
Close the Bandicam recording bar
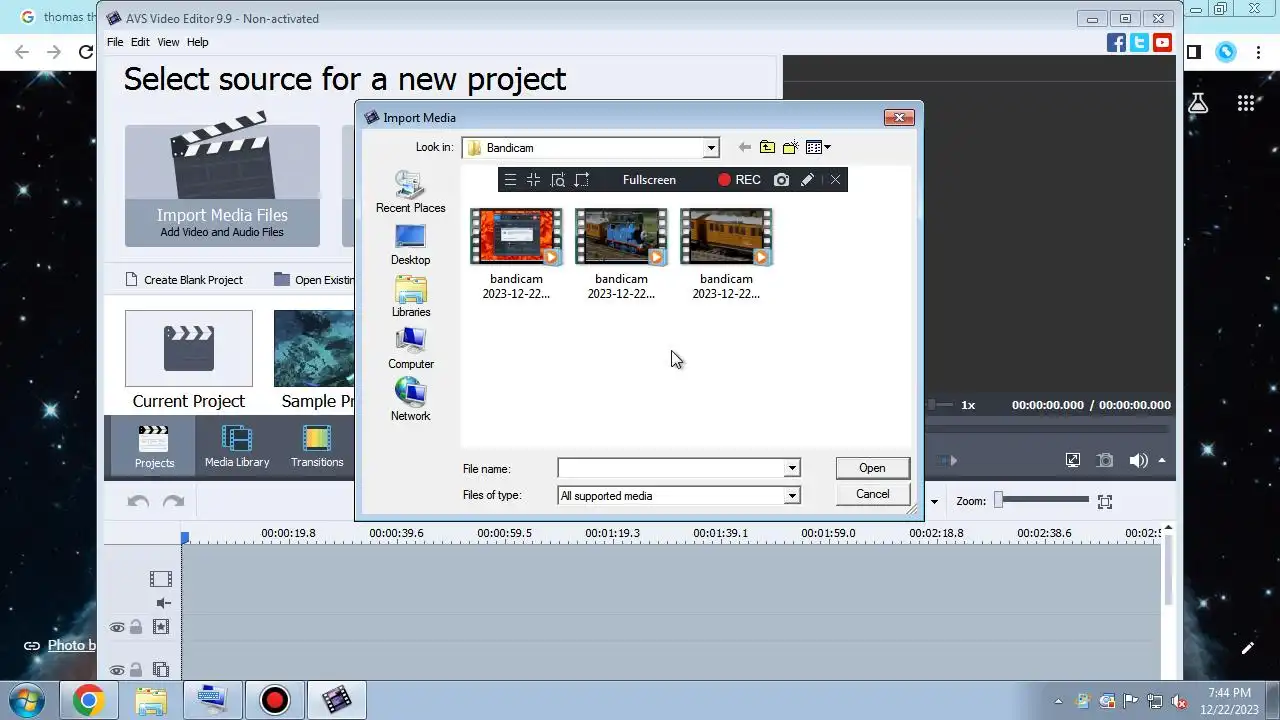[835, 180]
